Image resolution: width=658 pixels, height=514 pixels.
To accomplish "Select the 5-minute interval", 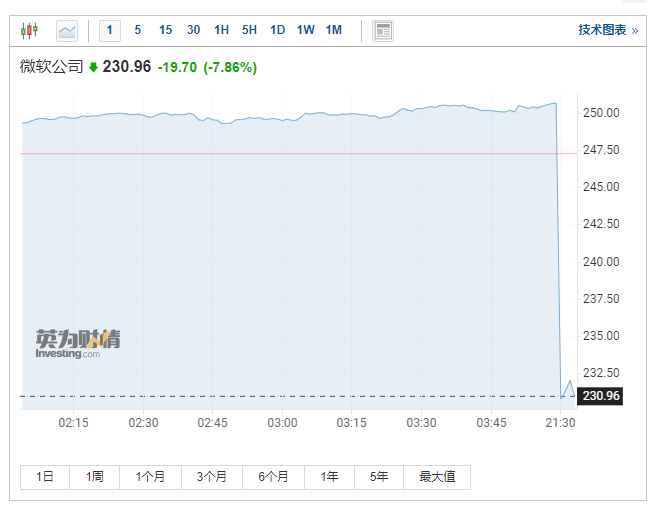I will coord(137,30).
